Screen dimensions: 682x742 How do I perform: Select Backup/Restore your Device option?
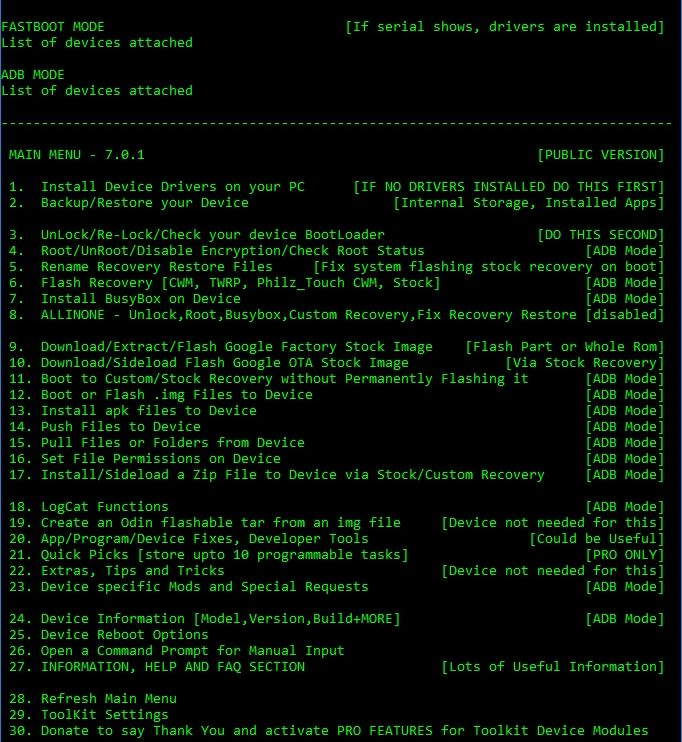click(144, 203)
